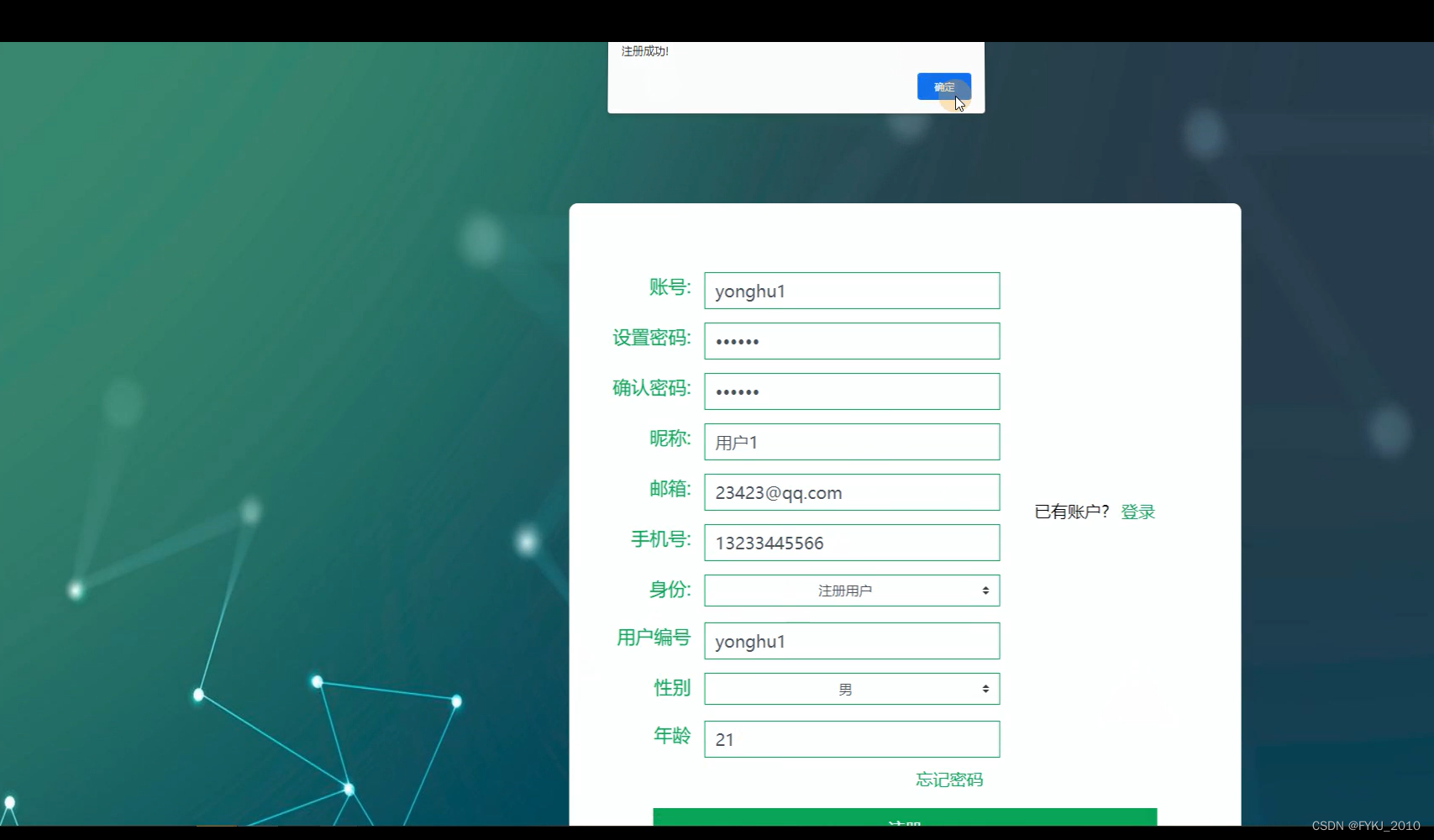Click the 邮箱 field with 23423@qq.com
The height and width of the screenshot is (840, 1434).
click(852, 492)
